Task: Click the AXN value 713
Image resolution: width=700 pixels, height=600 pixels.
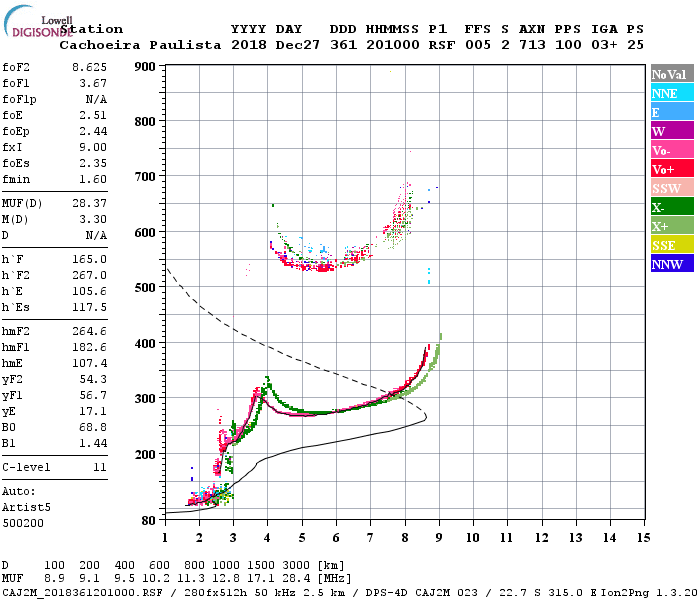Action: [532, 45]
